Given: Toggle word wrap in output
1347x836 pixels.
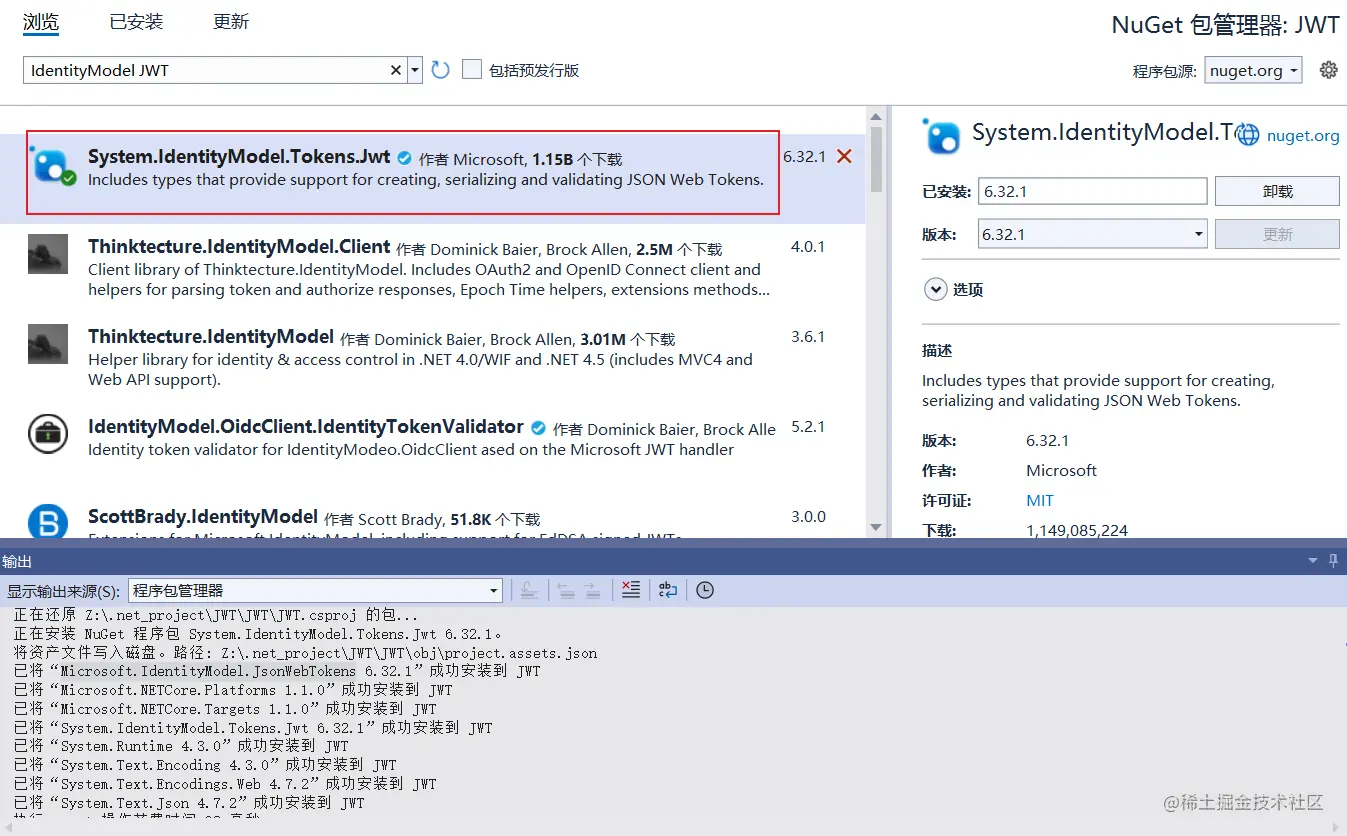Looking at the screenshot, I should click(667, 590).
